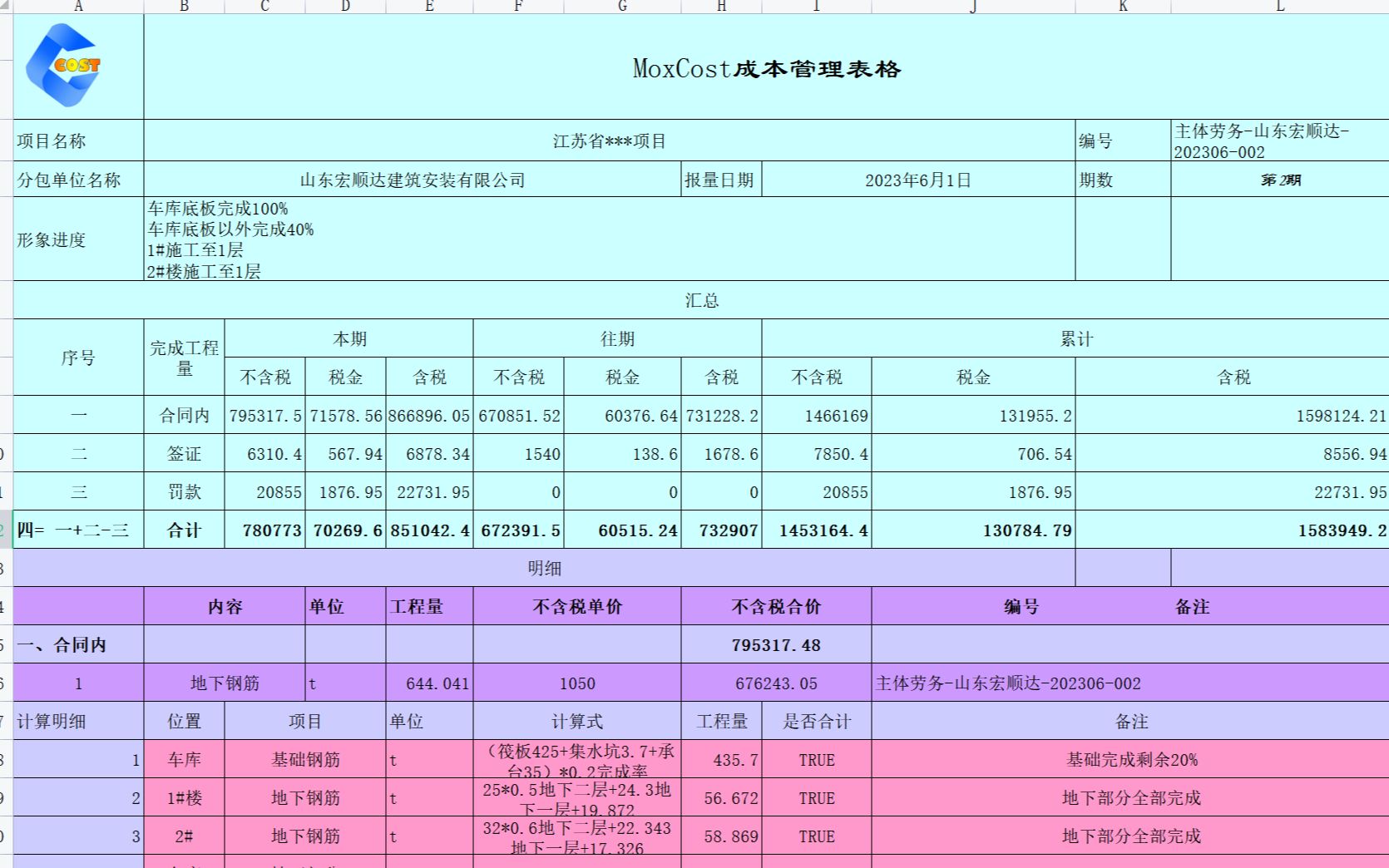Select cell 主体劳务-山东宏顺达-202306-002 at top right

tap(1280, 141)
